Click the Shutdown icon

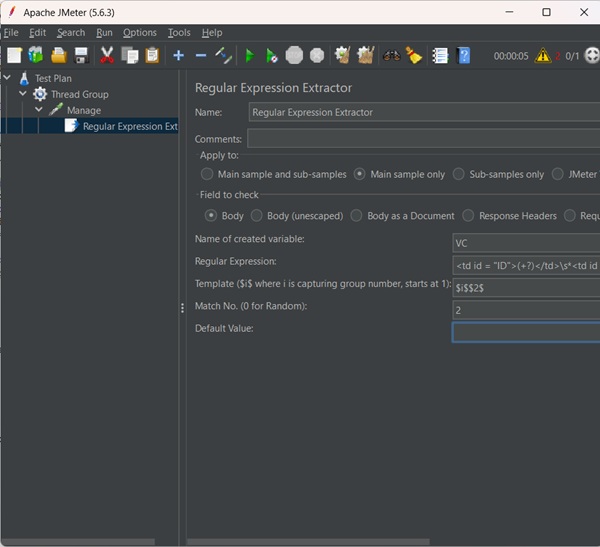317,56
